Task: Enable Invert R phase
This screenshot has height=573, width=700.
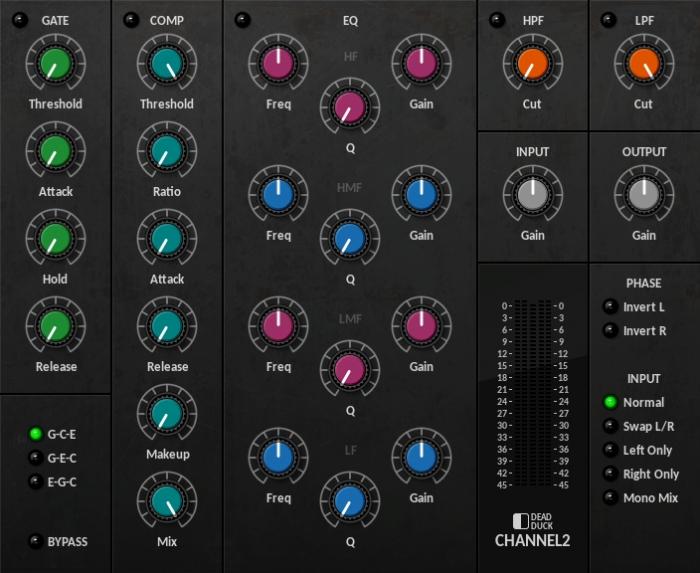Action: click(609, 331)
